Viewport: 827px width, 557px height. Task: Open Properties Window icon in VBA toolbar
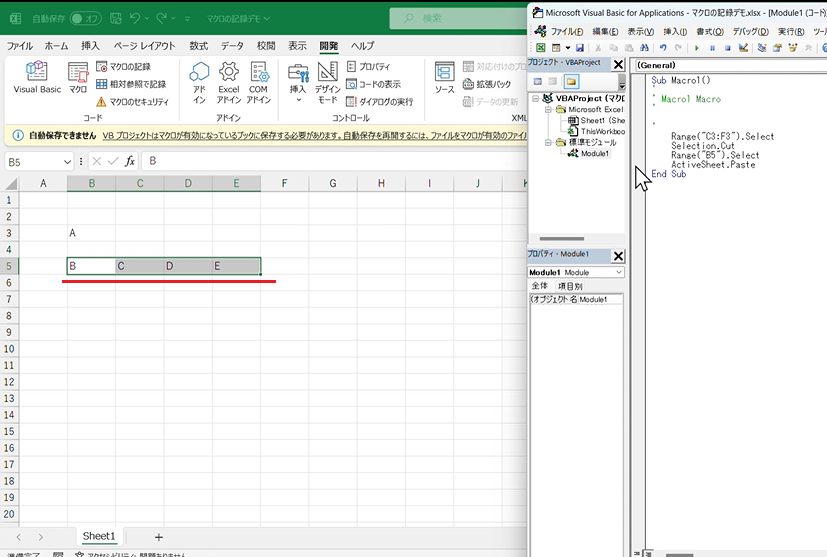click(x=777, y=47)
